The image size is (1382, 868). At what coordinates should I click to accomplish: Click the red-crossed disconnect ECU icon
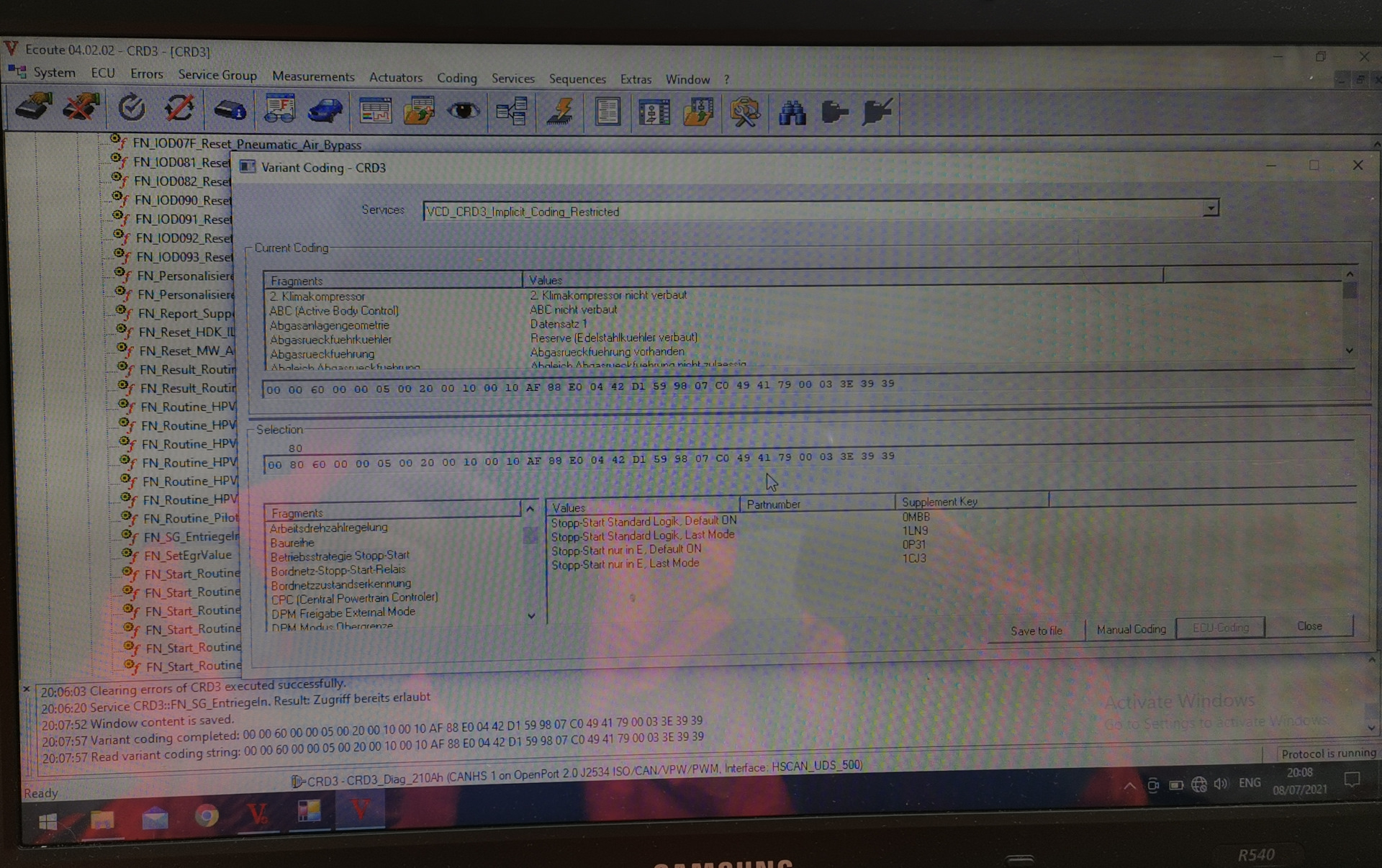click(x=80, y=108)
